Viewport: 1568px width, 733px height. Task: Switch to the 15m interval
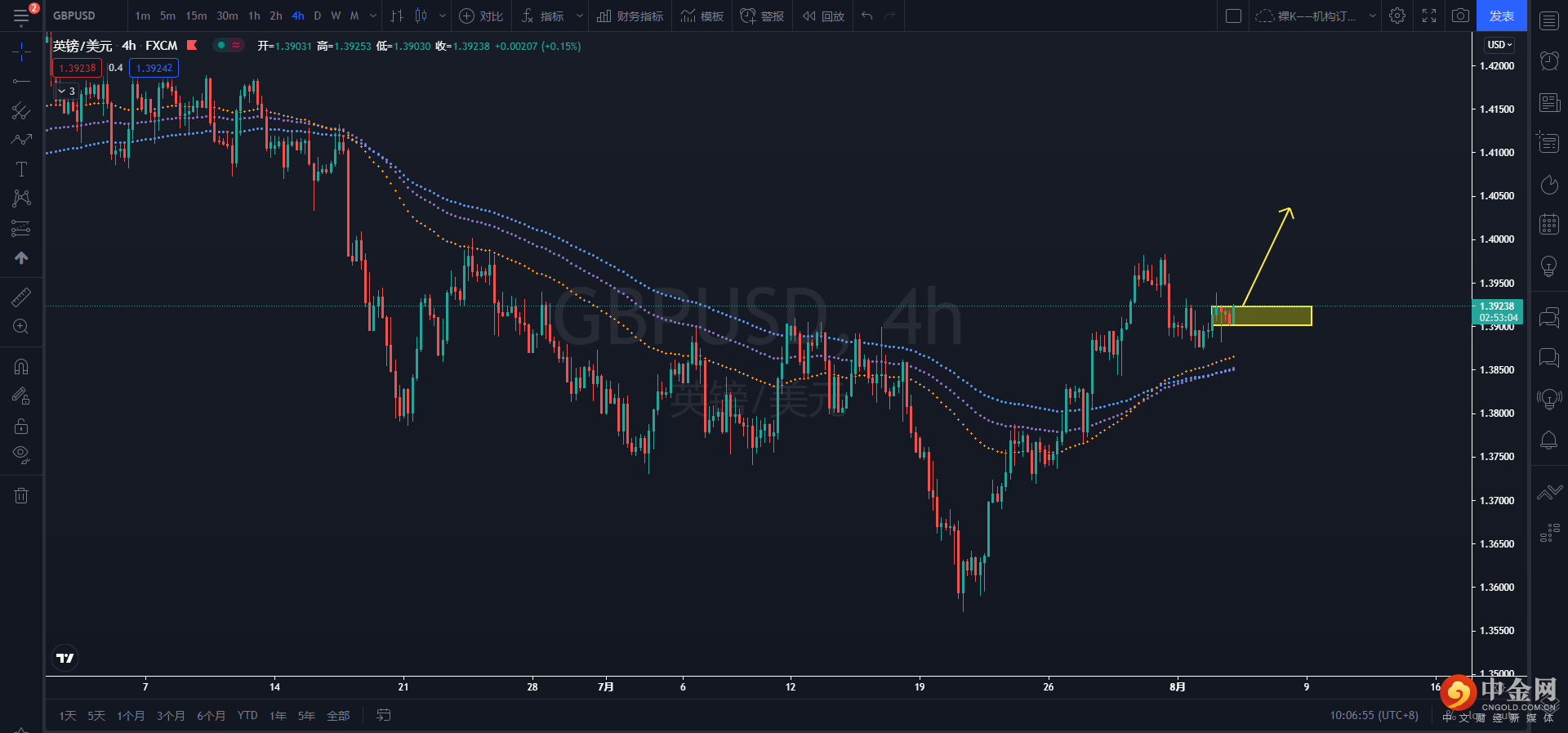coord(196,16)
